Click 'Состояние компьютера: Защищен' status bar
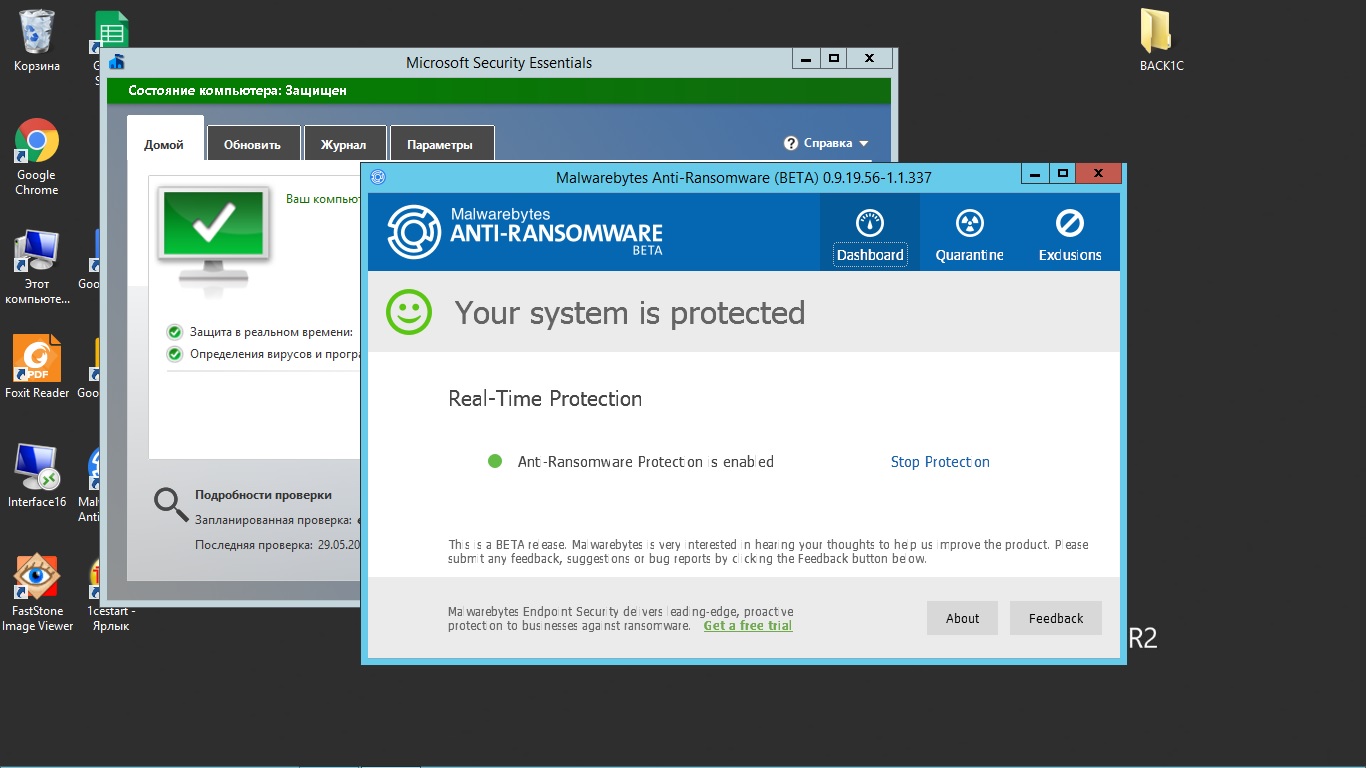The width and height of the screenshot is (1366, 768). [x=500, y=91]
